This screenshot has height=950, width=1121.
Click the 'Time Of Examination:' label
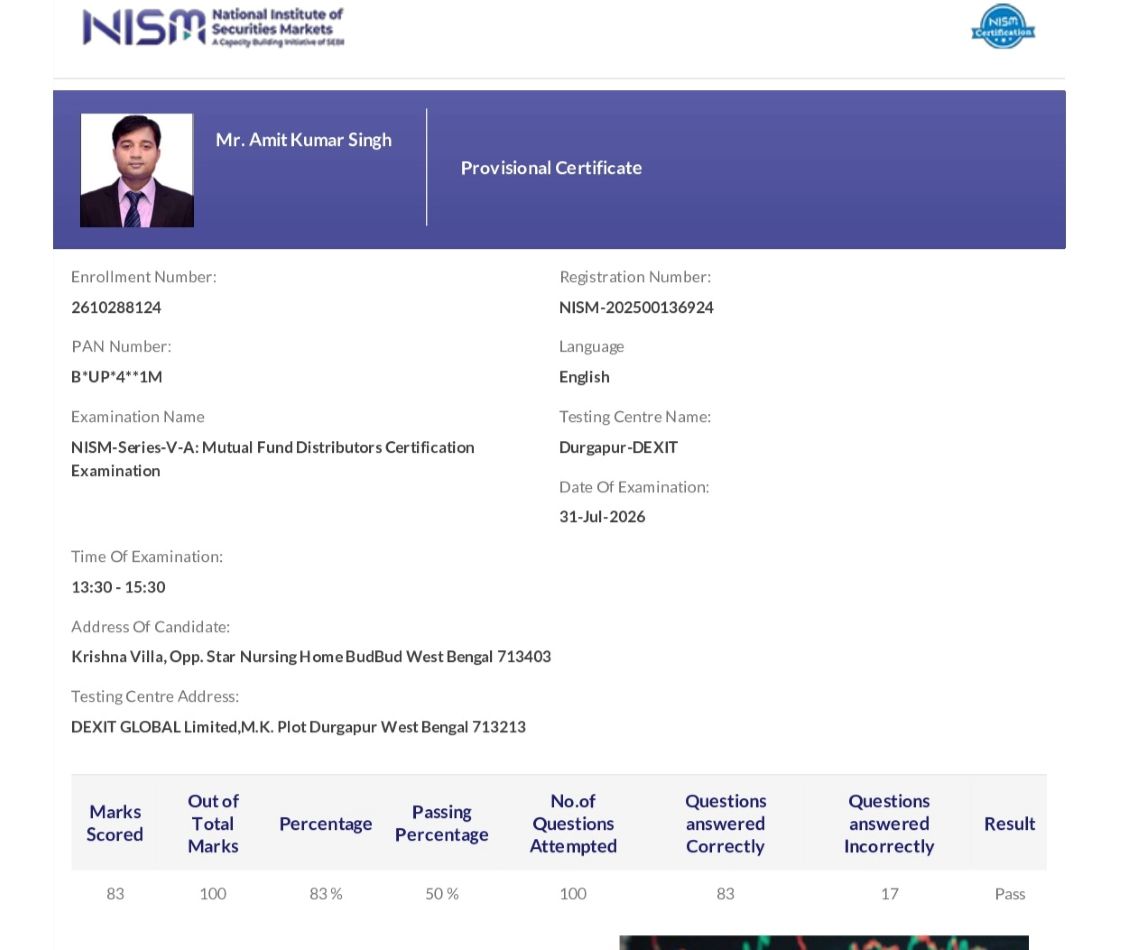[147, 557]
